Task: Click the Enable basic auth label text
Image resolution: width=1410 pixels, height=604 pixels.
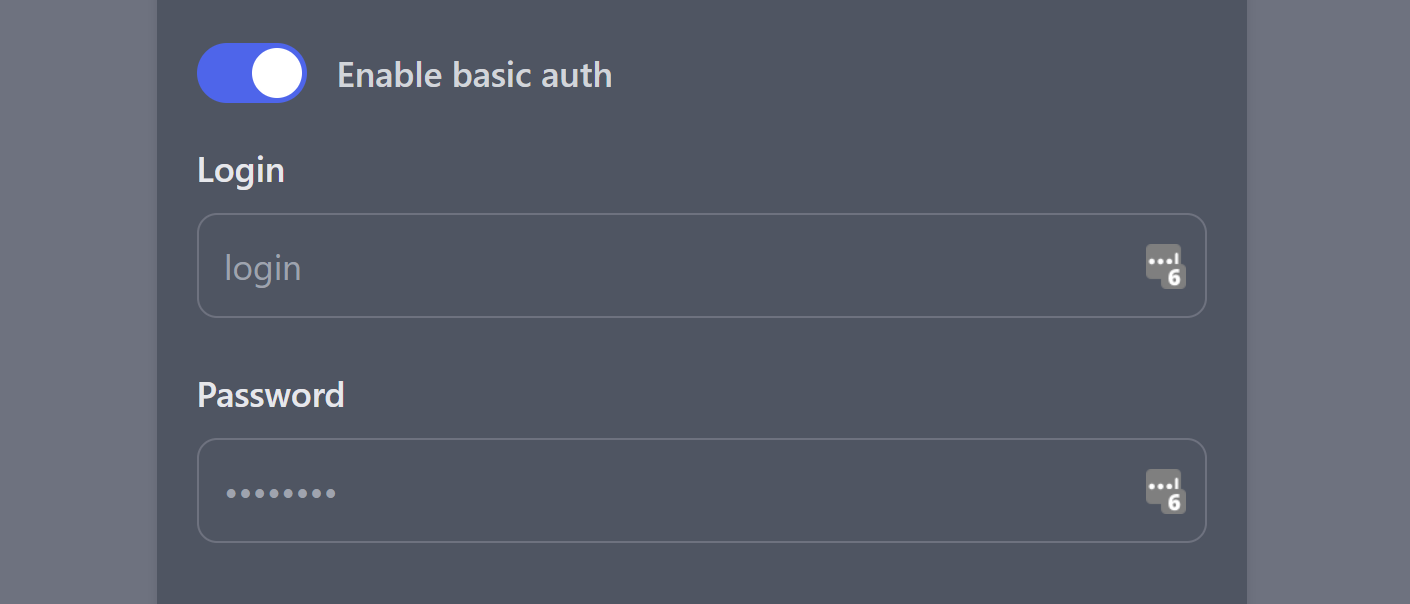Action: pyautogui.click(x=475, y=74)
